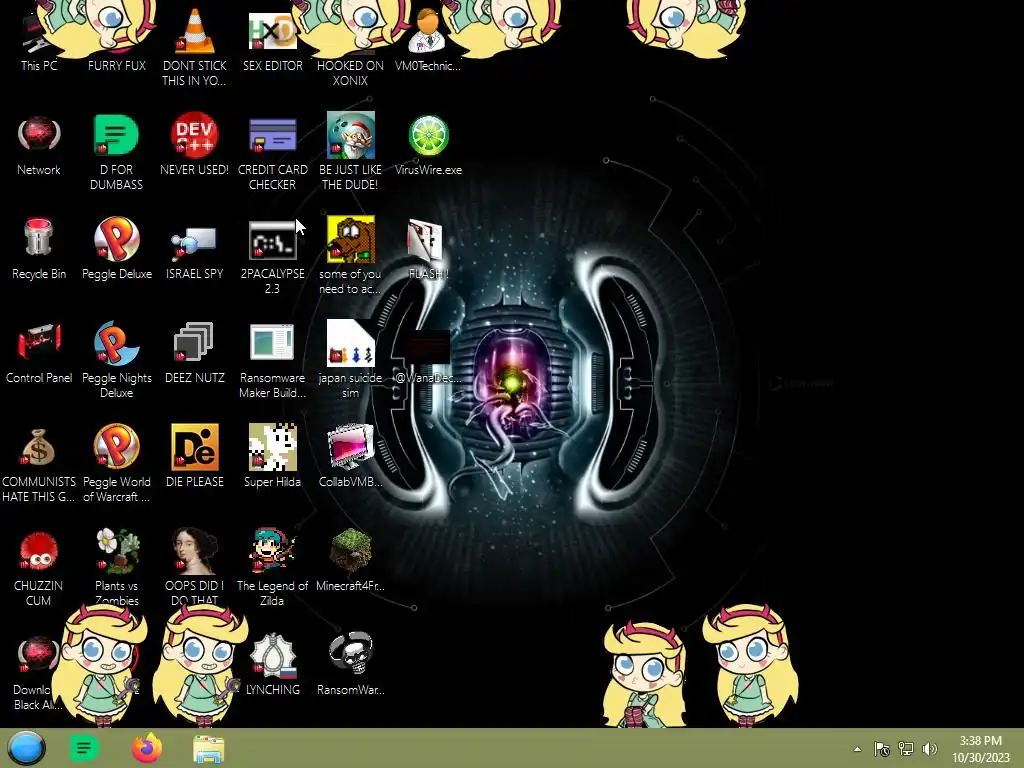Select the japan suicide sim icon
The width and height of the screenshot is (1024, 768).
click(x=350, y=359)
